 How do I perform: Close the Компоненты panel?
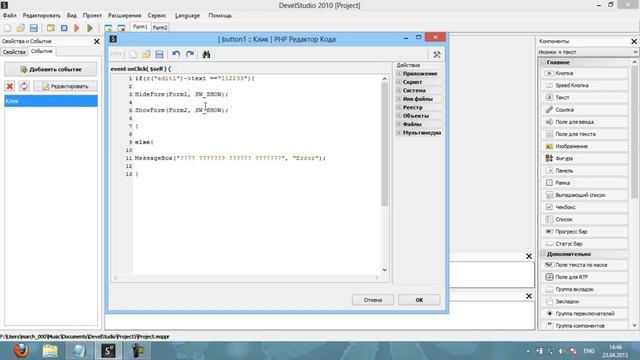coord(634,41)
